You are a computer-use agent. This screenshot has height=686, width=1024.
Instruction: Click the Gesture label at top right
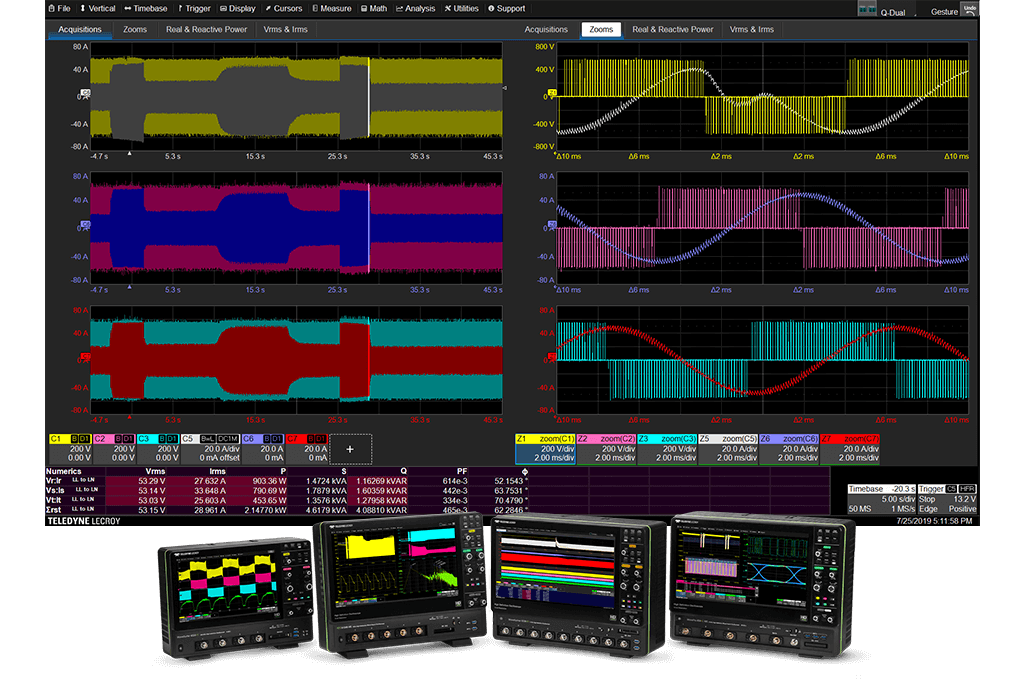tap(943, 12)
